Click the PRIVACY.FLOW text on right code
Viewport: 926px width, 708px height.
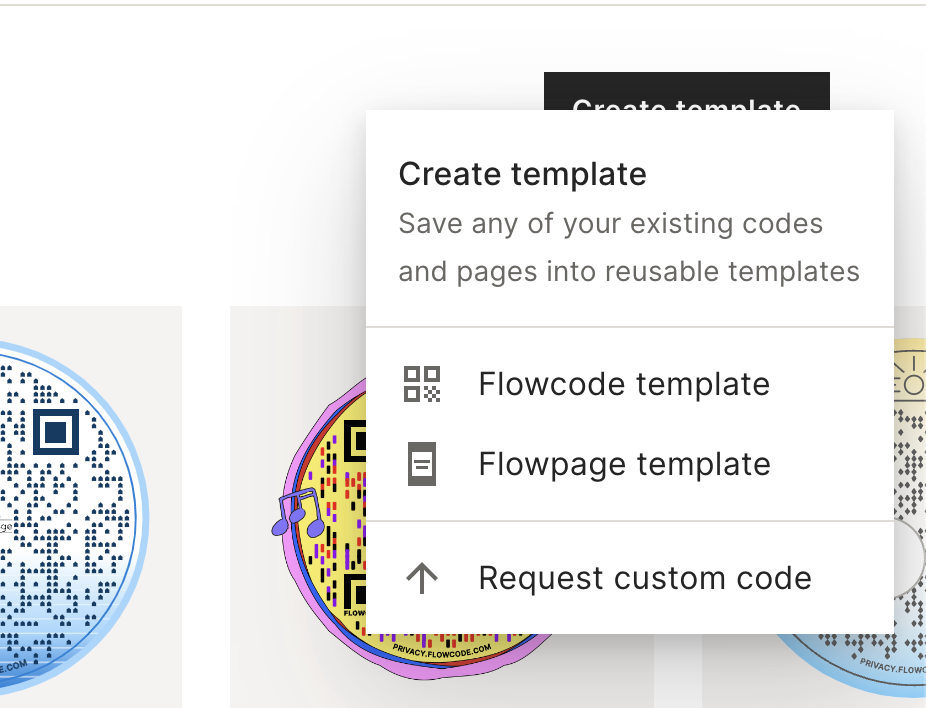pyautogui.click(x=892, y=666)
